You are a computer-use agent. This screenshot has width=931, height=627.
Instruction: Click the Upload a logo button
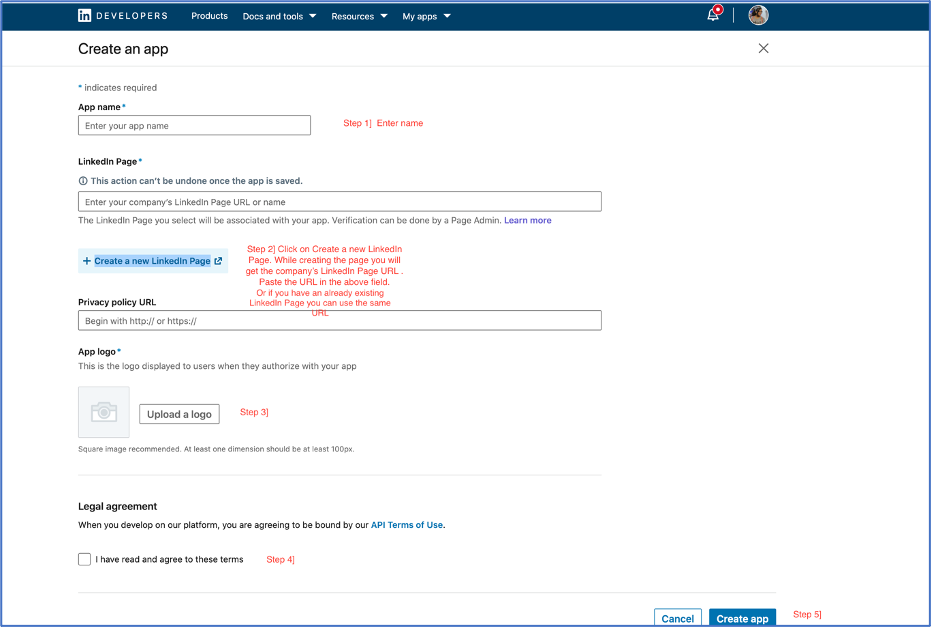pyautogui.click(x=179, y=414)
